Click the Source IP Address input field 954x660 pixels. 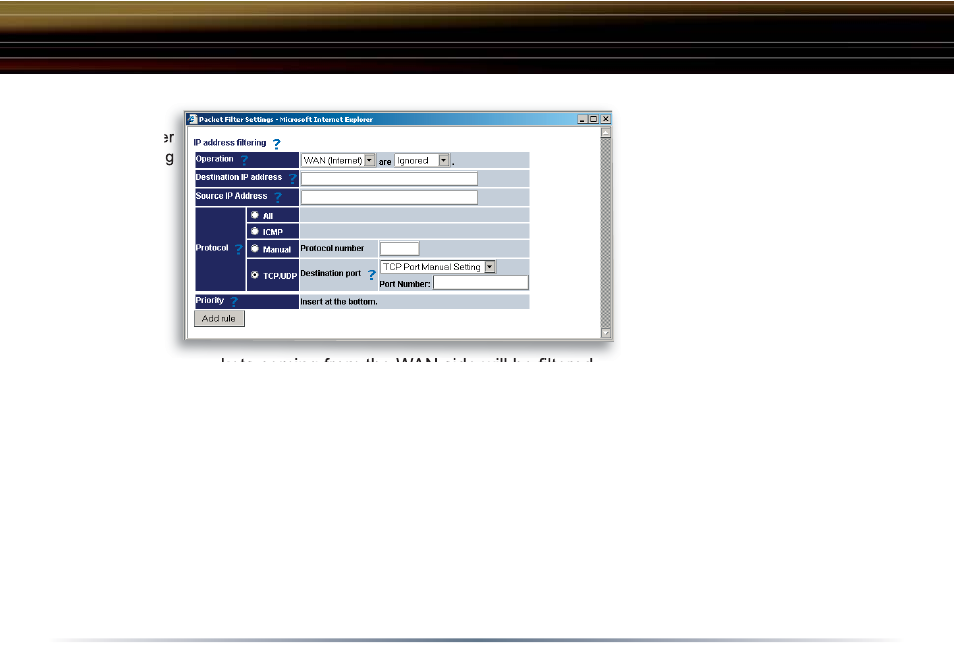(x=389, y=197)
